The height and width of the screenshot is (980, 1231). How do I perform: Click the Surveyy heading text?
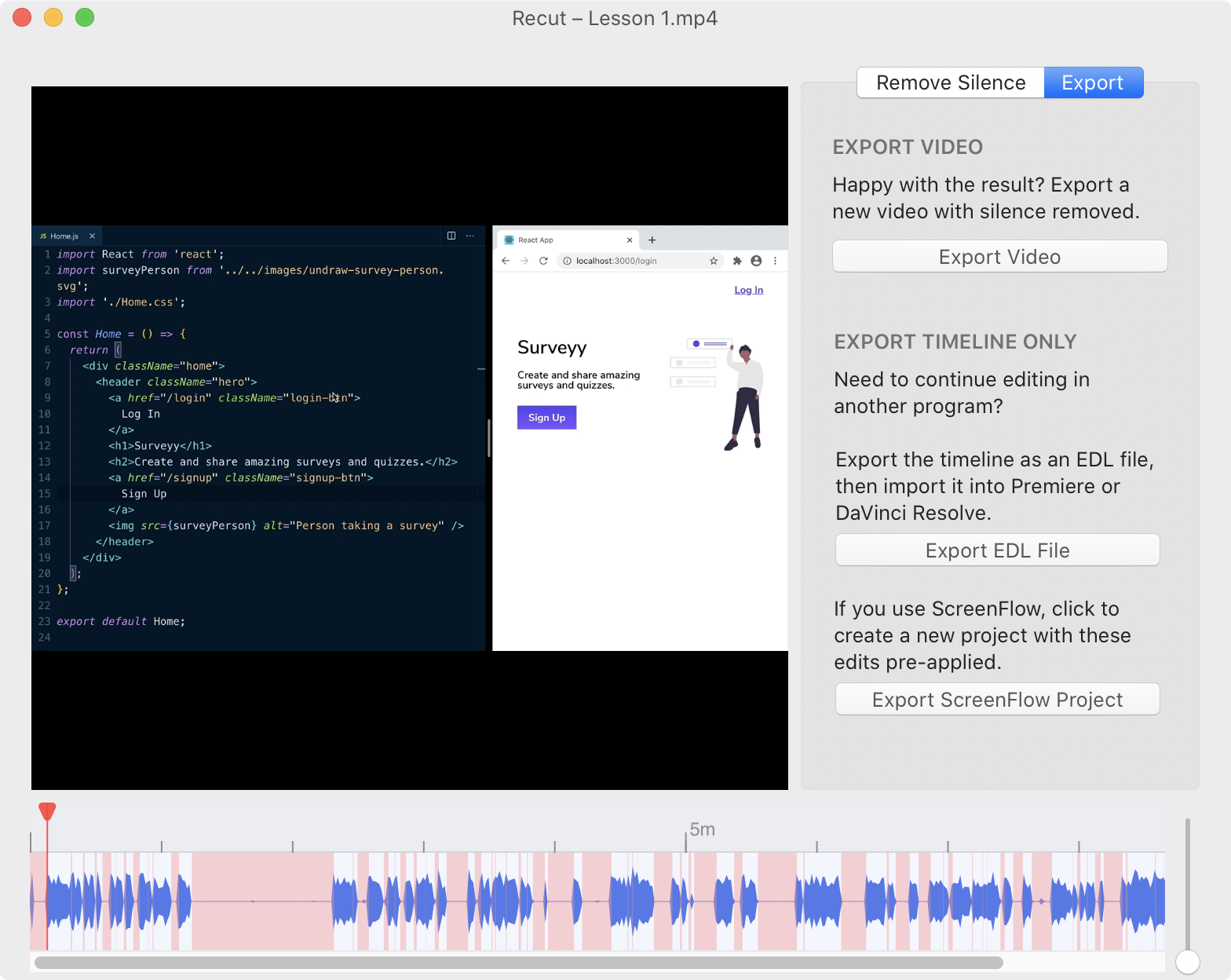point(552,347)
